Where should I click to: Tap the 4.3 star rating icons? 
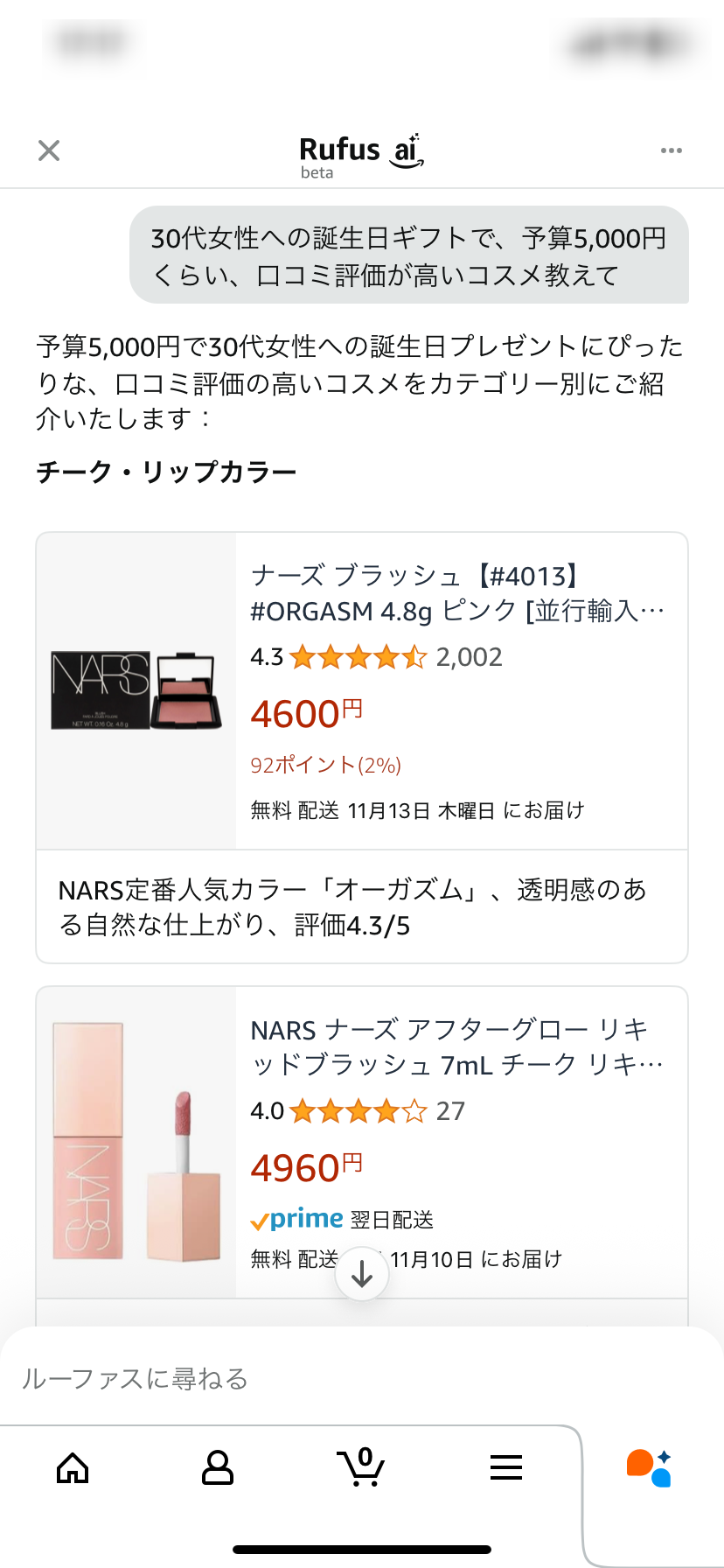click(359, 657)
